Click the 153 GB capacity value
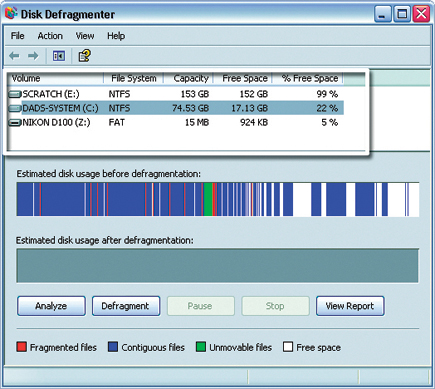The height and width of the screenshot is (389, 435). coord(195,94)
